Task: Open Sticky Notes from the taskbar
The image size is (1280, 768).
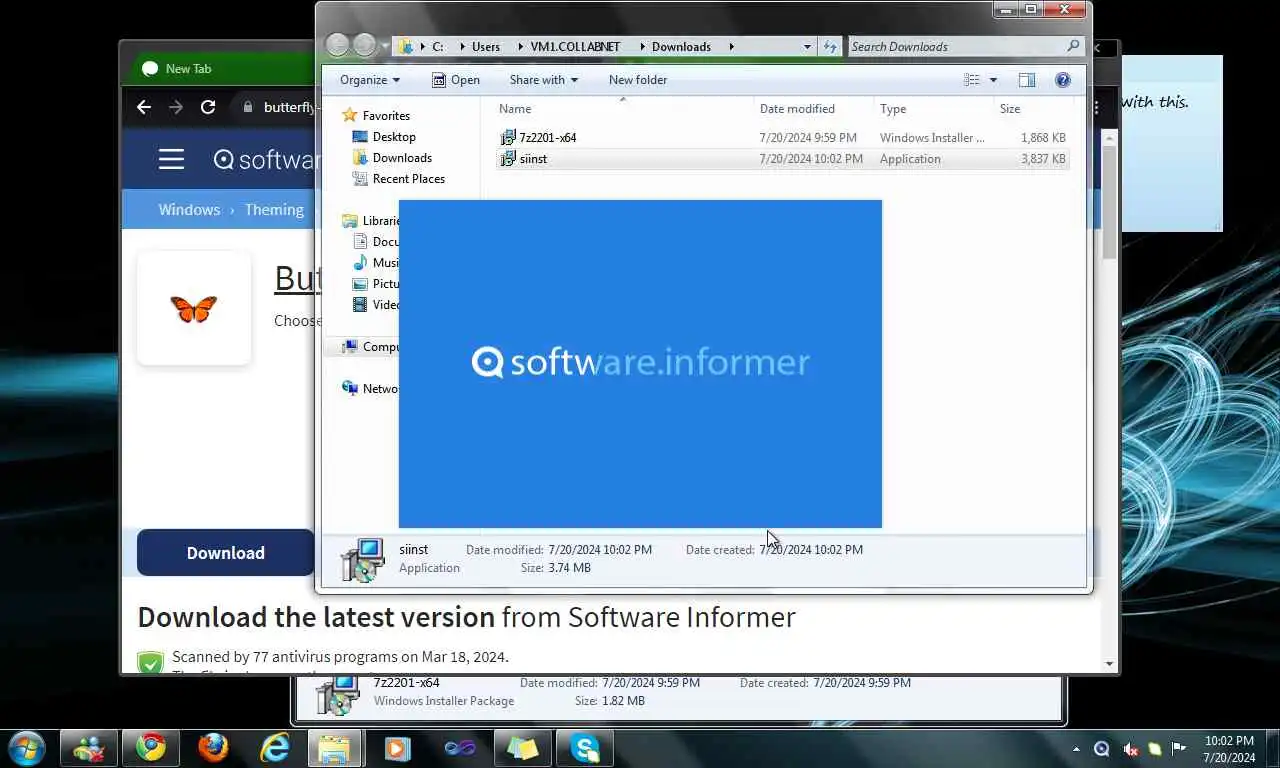Action: pyautogui.click(x=523, y=748)
